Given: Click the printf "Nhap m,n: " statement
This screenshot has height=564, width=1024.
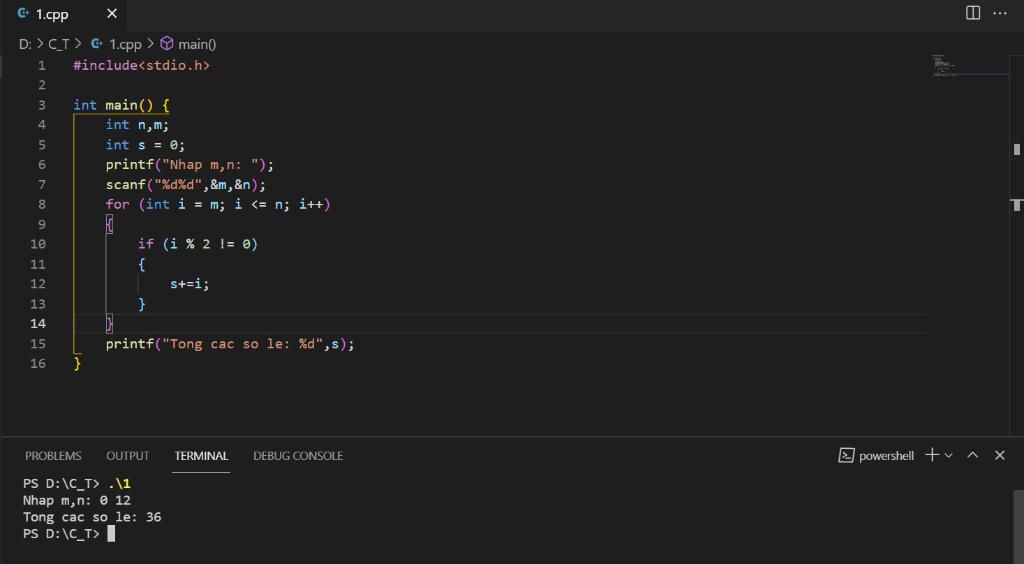Looking at the screenshot, I should coord(190,164).
